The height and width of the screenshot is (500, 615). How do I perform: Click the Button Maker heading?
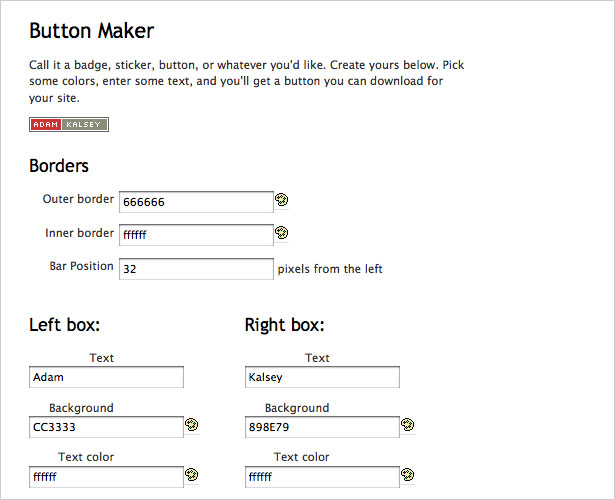[92, 31]
